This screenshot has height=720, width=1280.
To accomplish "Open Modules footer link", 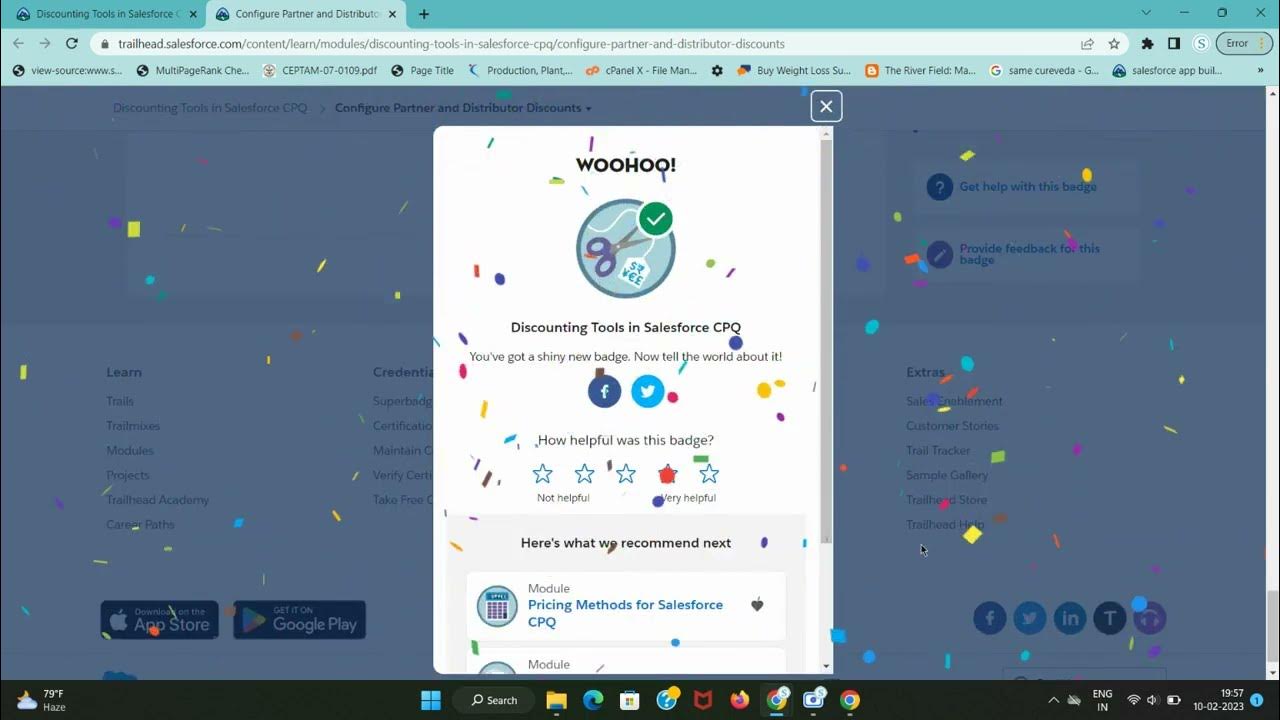I will (130, 451).
